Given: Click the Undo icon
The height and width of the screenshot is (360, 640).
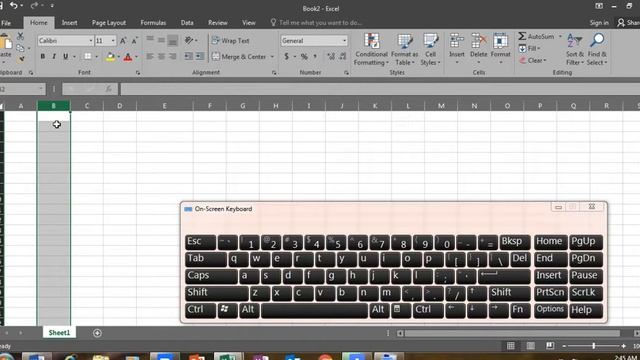Looking at the screenshot, I should coord(13,6).
